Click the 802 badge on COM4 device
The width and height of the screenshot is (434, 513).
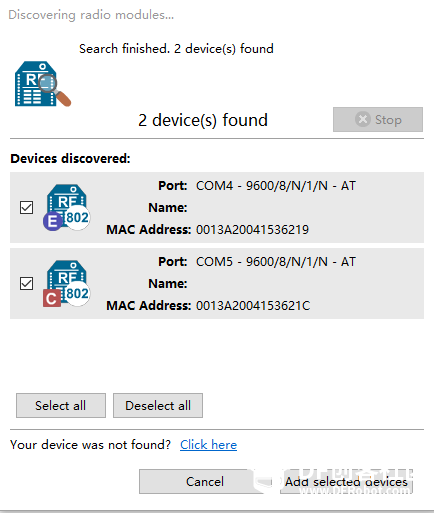[x=77, y=217]
